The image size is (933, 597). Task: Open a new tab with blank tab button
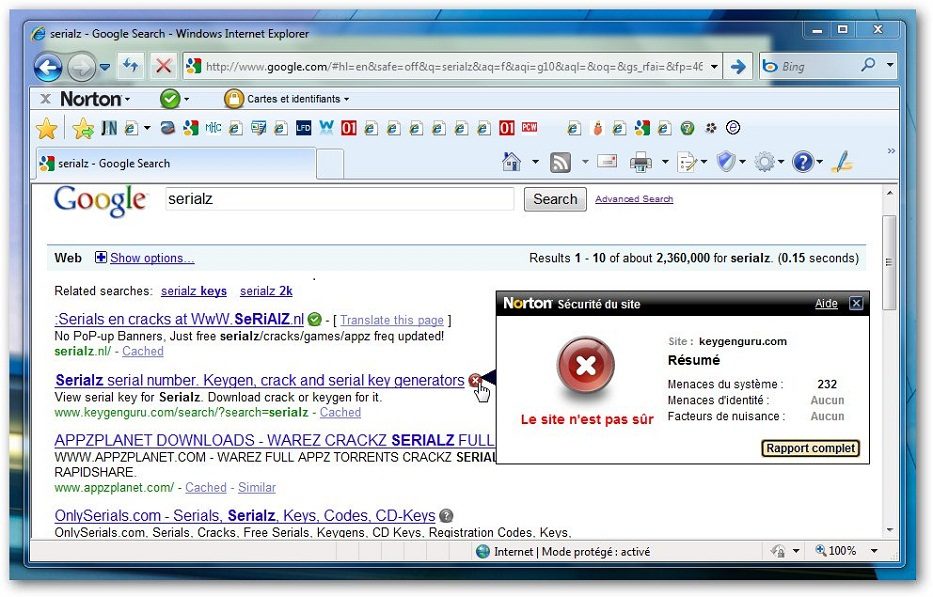coord(330,164)
